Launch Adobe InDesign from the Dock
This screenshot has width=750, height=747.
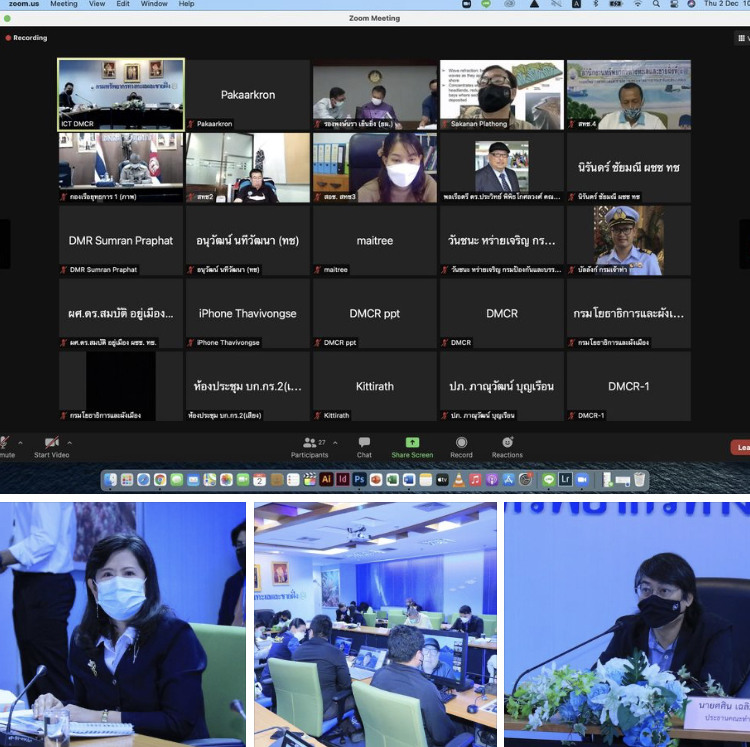point(343,480)
